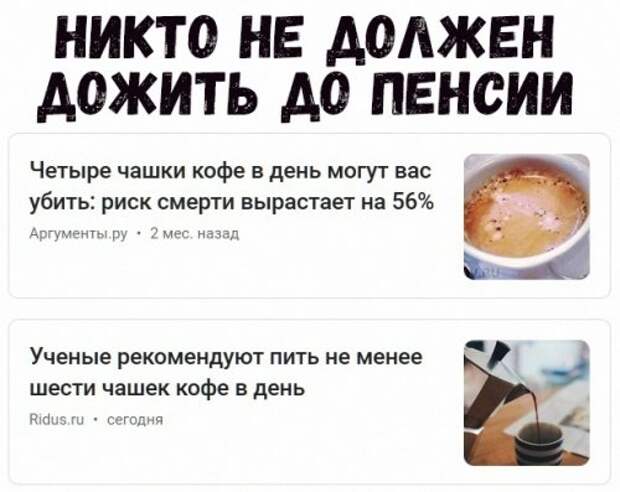Click the word 'ДОЖИТЬ' in the title
Image resolution: width=620 pixels, height=492 pixels.
click(x=147, y=96)
